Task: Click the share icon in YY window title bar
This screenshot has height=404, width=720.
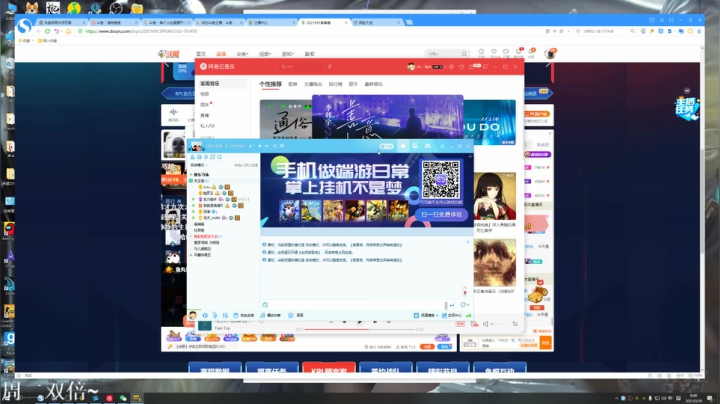Action: 275,146
